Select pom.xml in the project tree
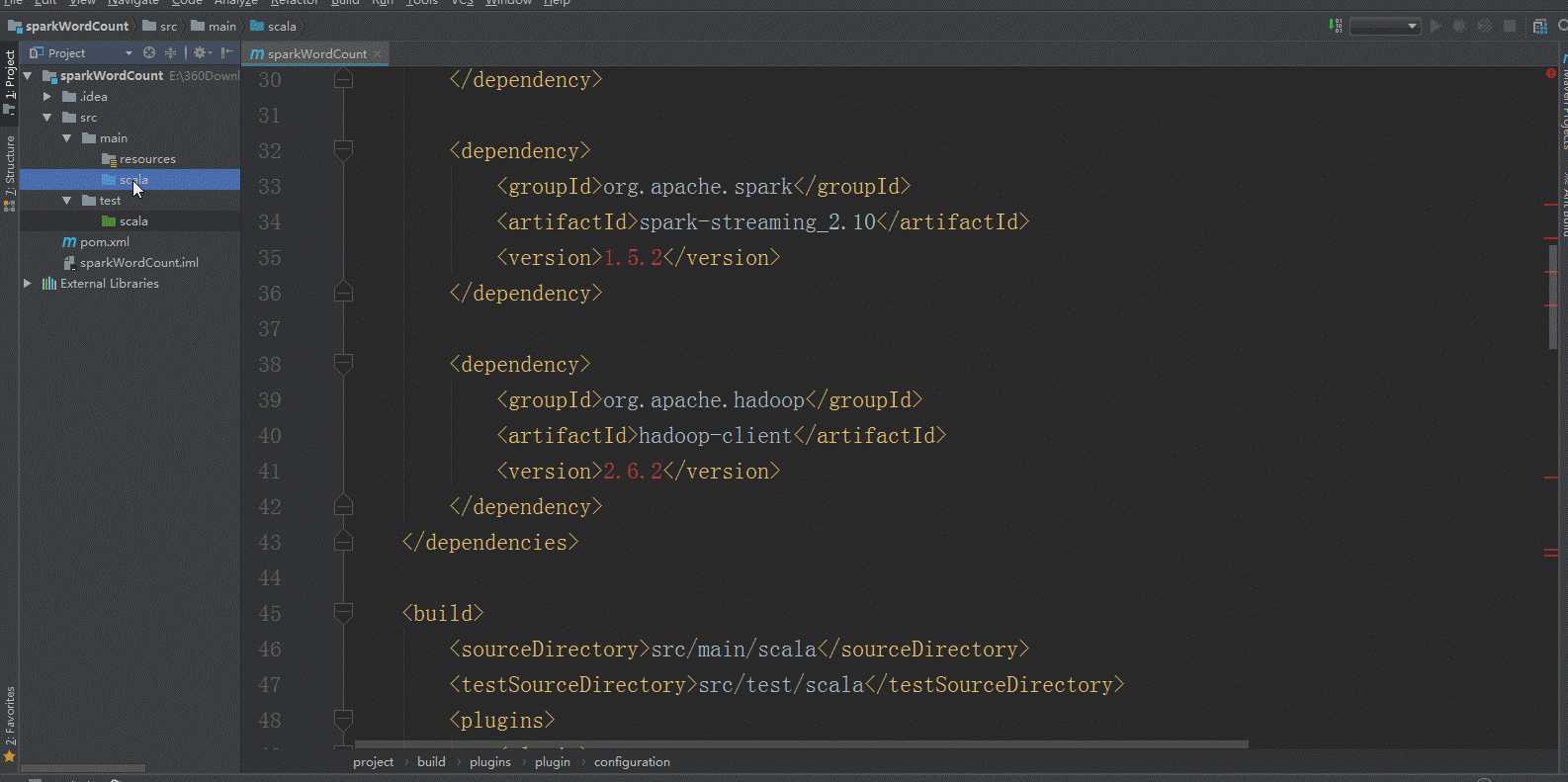The image size is (1568, 782). pyautogui.click(x=130, y=242)
